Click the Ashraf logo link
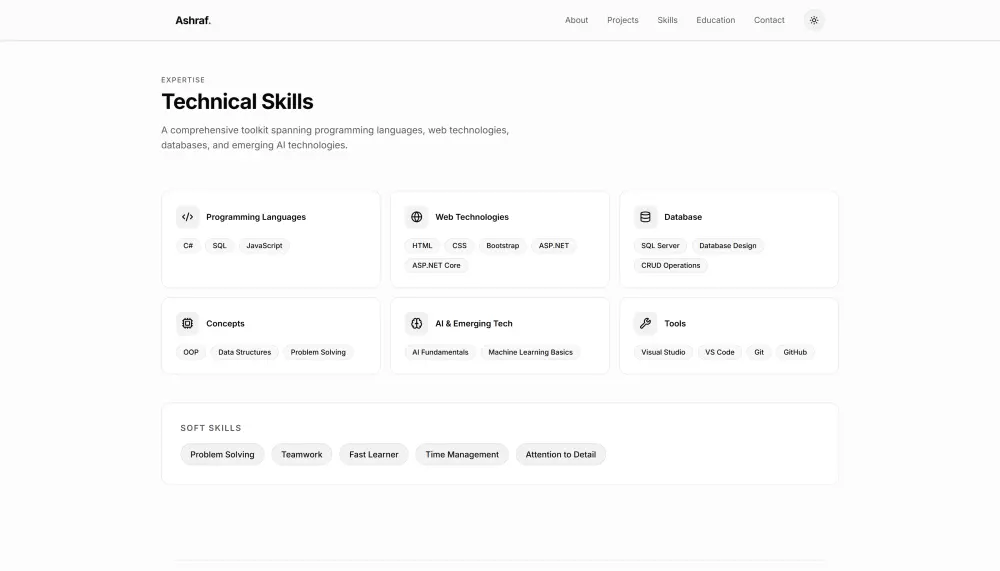Screen dimensions: 1000x571 [x=193, y=20]
